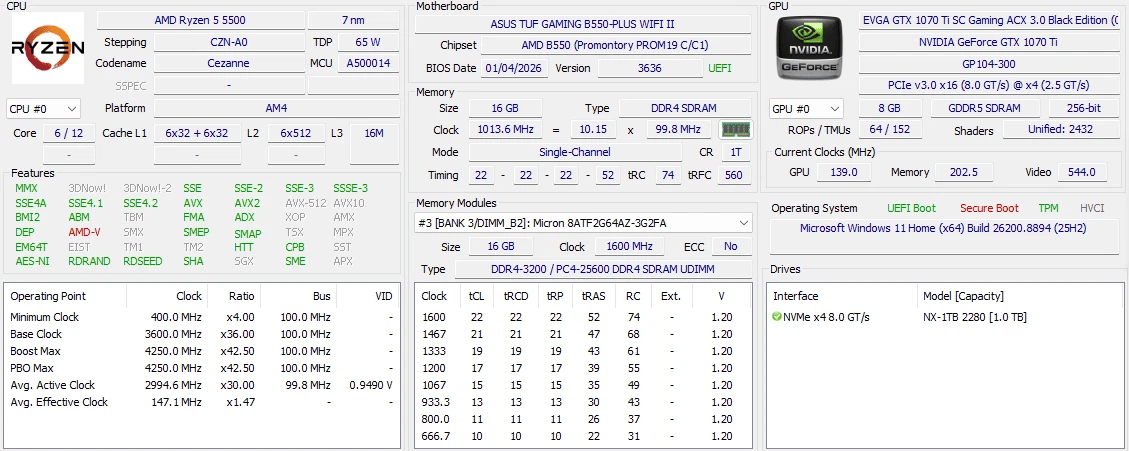Click the red Secure Boot label
Viewport: 1129px width, 451px height.
(x=989, y=208)
